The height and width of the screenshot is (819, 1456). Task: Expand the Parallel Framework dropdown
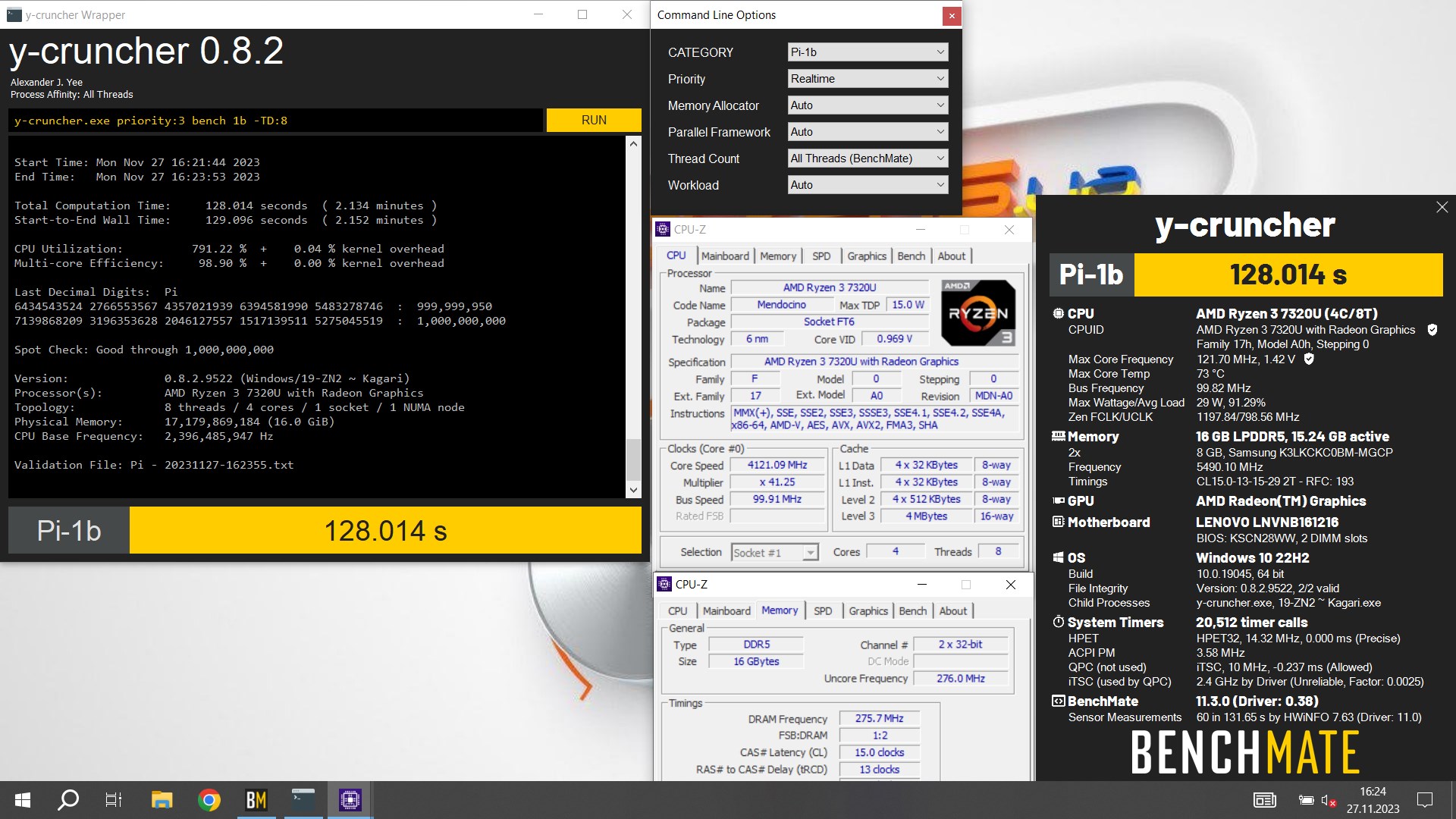(x=868, y=132)
